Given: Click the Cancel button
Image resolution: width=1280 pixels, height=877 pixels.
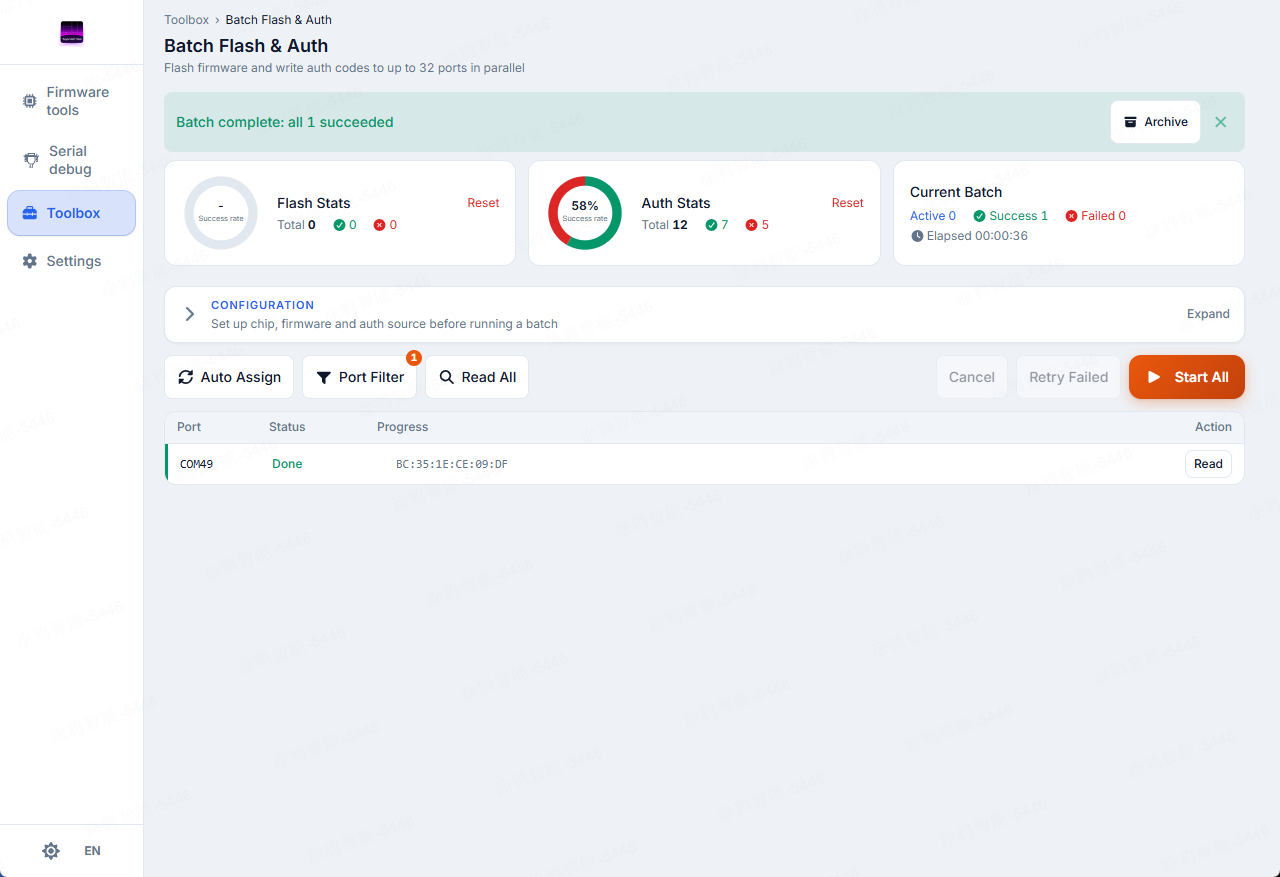Looking at the screenshot, I should point(972,377).
